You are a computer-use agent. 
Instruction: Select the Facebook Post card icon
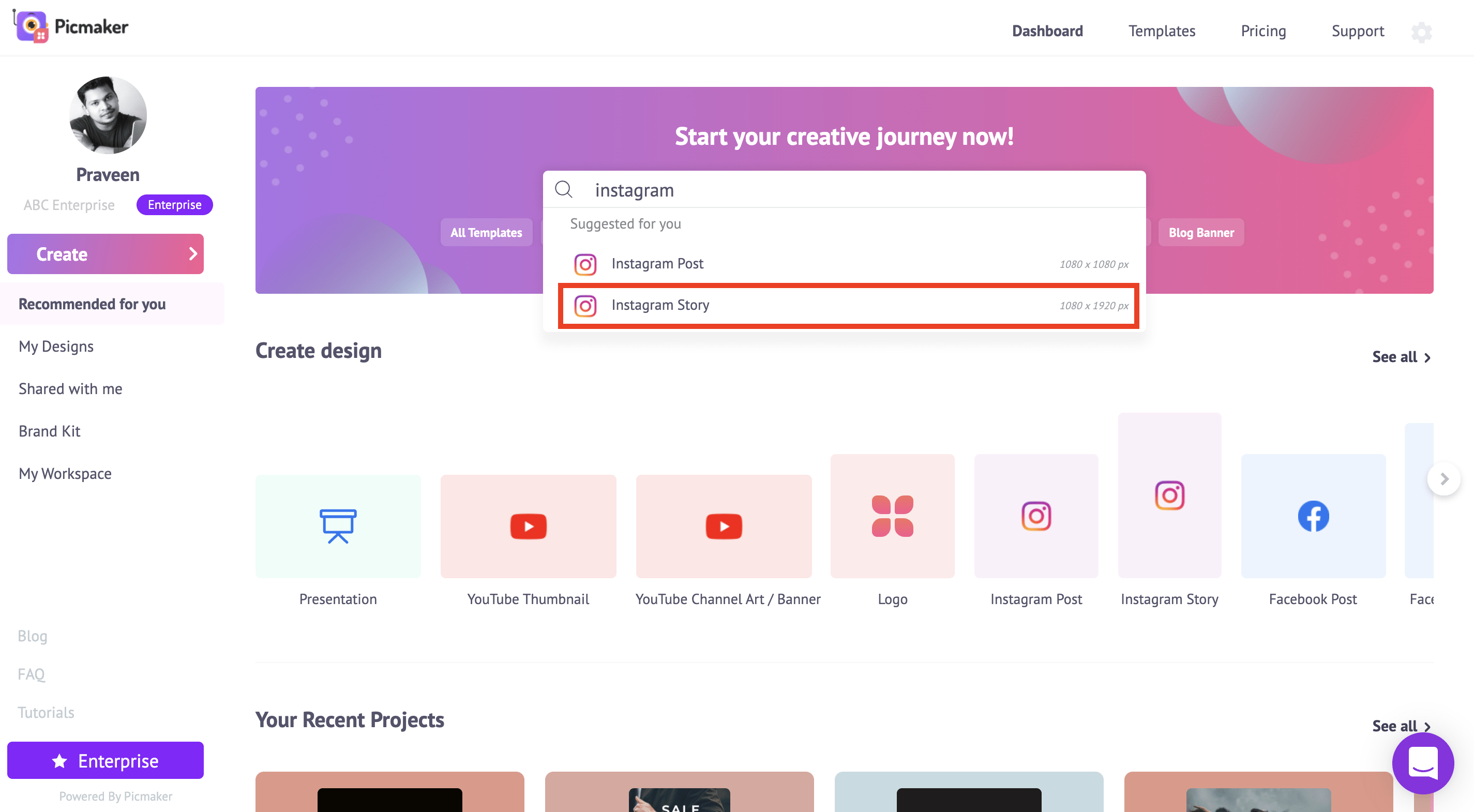1313,516
